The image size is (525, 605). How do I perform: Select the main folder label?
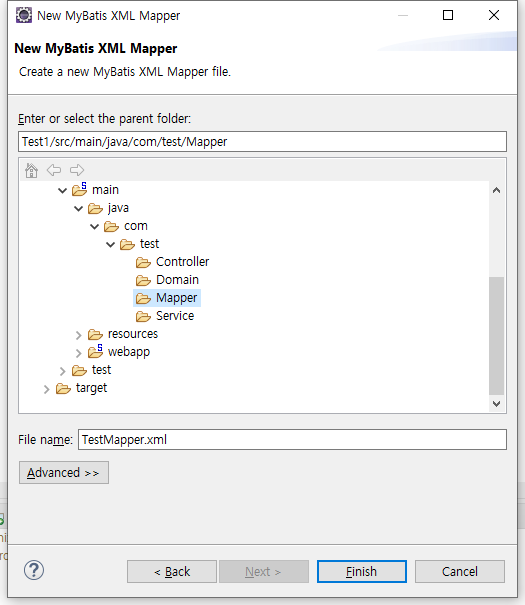[105, 190]
